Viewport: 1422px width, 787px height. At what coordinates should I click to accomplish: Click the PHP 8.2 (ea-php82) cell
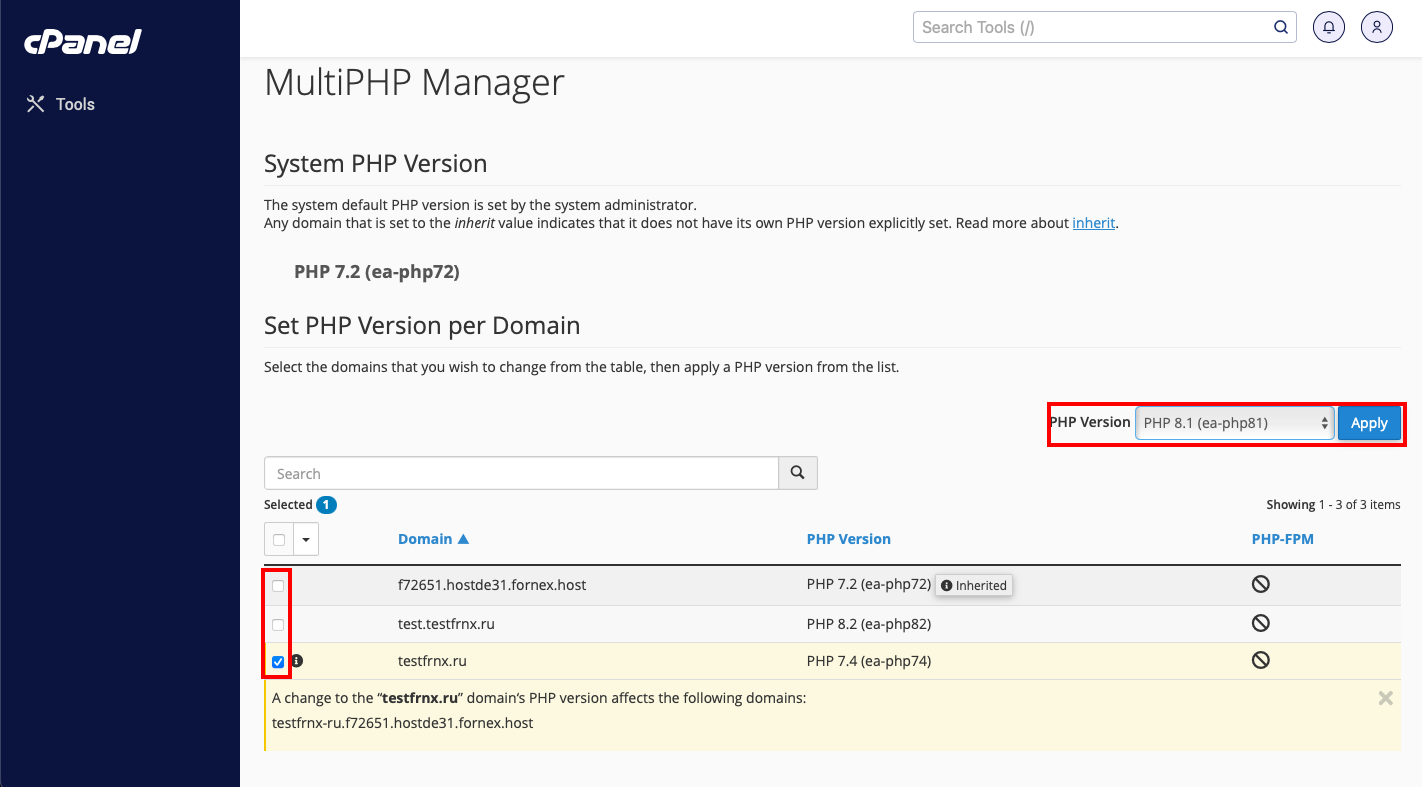[869, 624]
